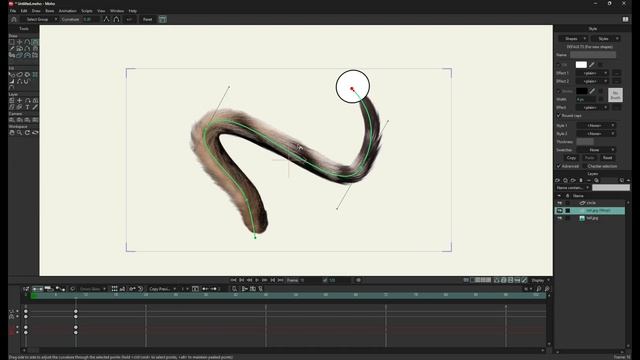Toggle the Stroke checkbox in Style panel
Screen dimensions: 640x360
(558, 91)
